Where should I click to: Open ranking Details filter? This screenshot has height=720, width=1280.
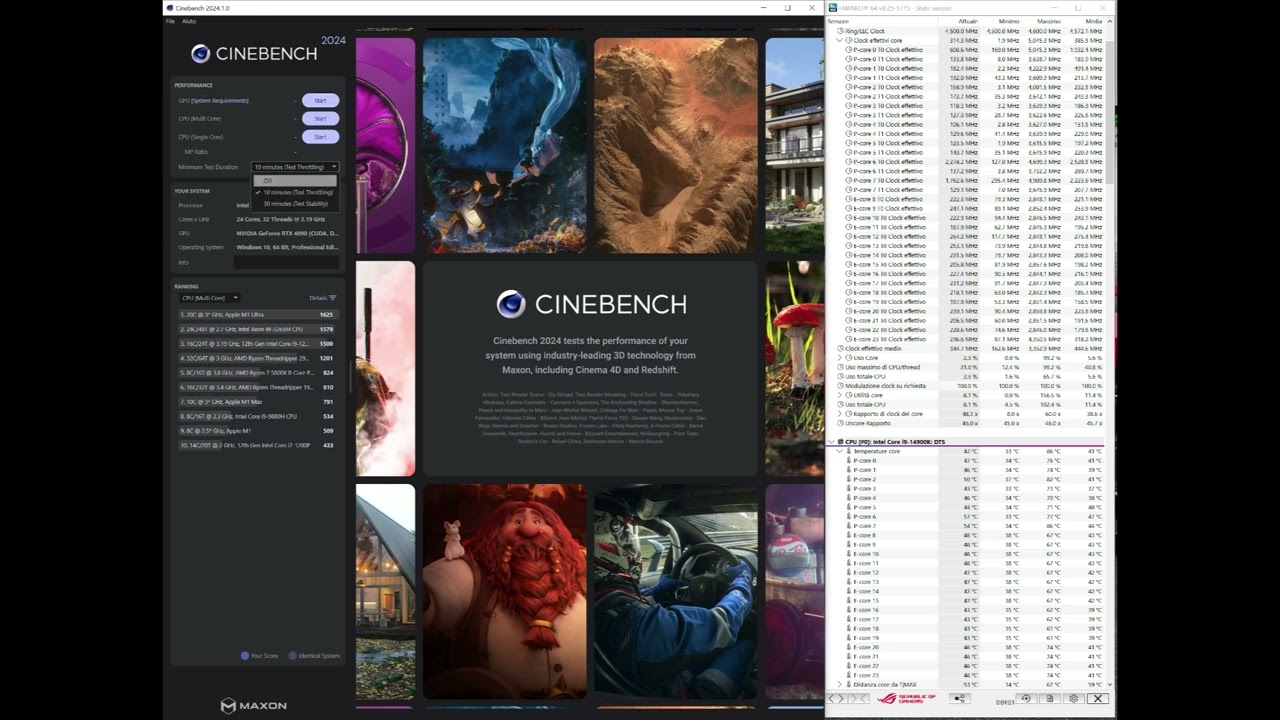[x=322, y=298]
